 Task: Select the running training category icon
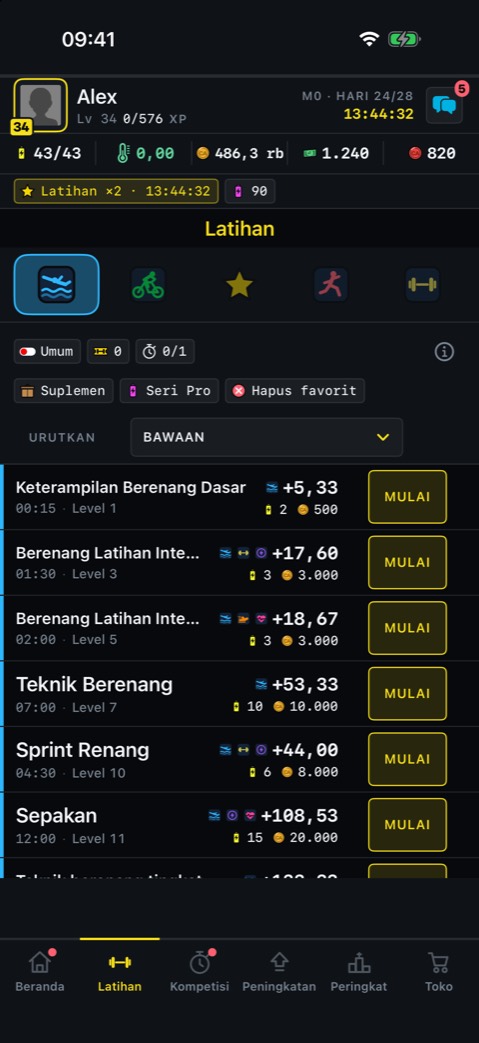[x=331, y=285]
